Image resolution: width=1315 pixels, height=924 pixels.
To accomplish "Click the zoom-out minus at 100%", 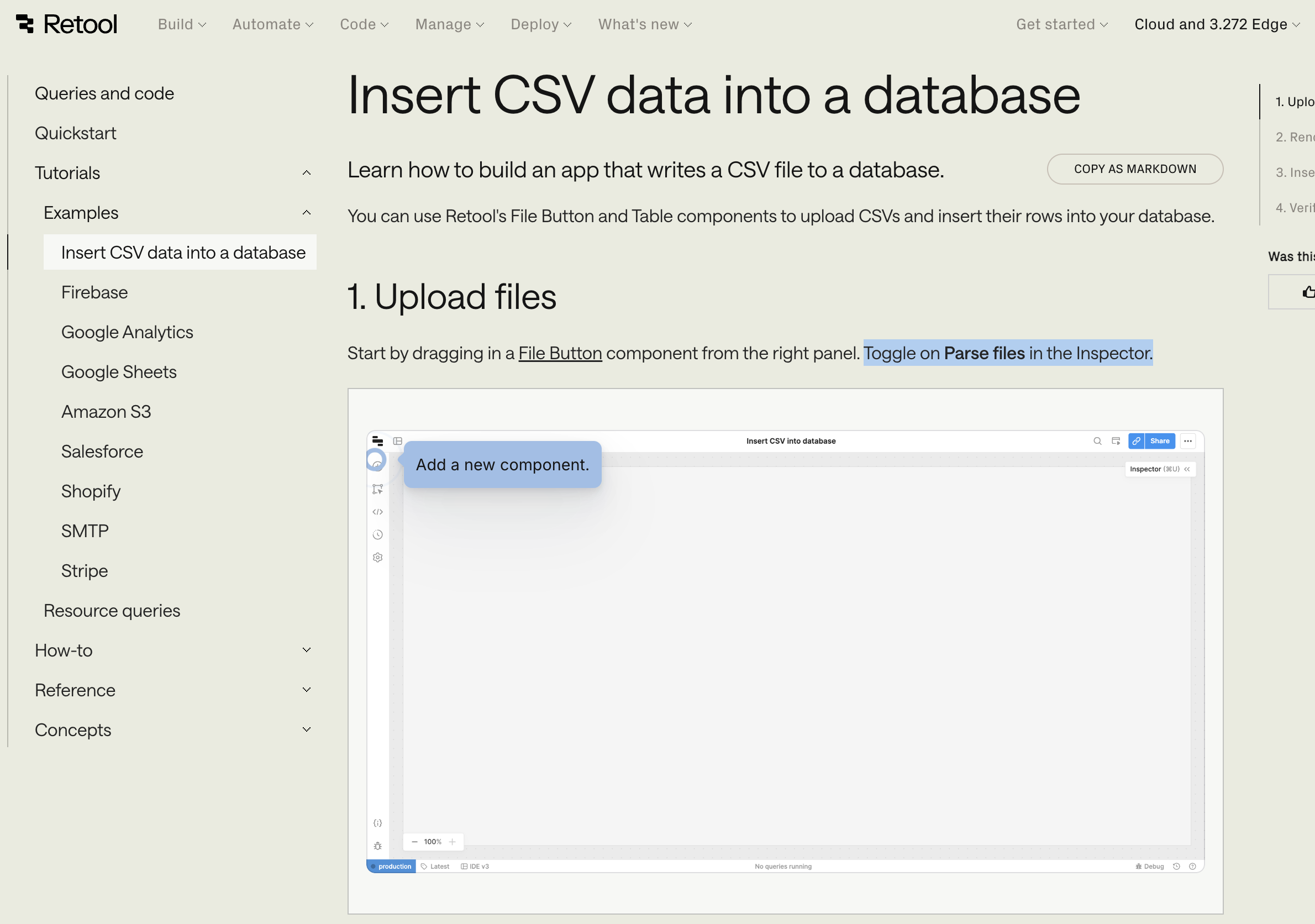I will pyautogui.click(x=414, y=842).
